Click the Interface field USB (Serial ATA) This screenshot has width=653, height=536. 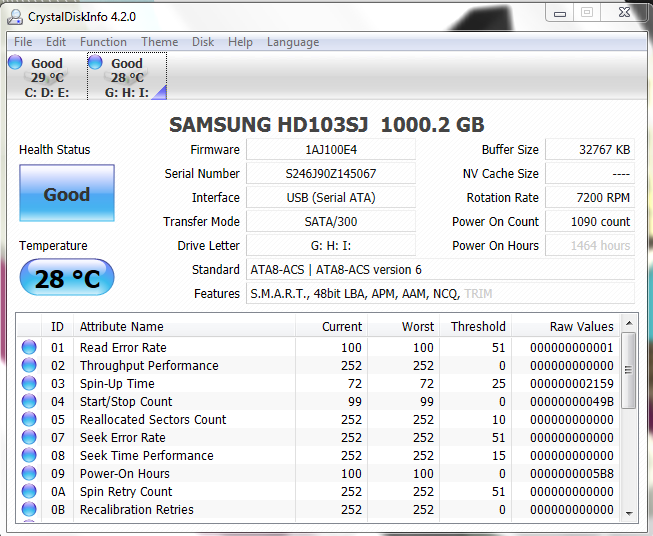click(x=331, y=197)
